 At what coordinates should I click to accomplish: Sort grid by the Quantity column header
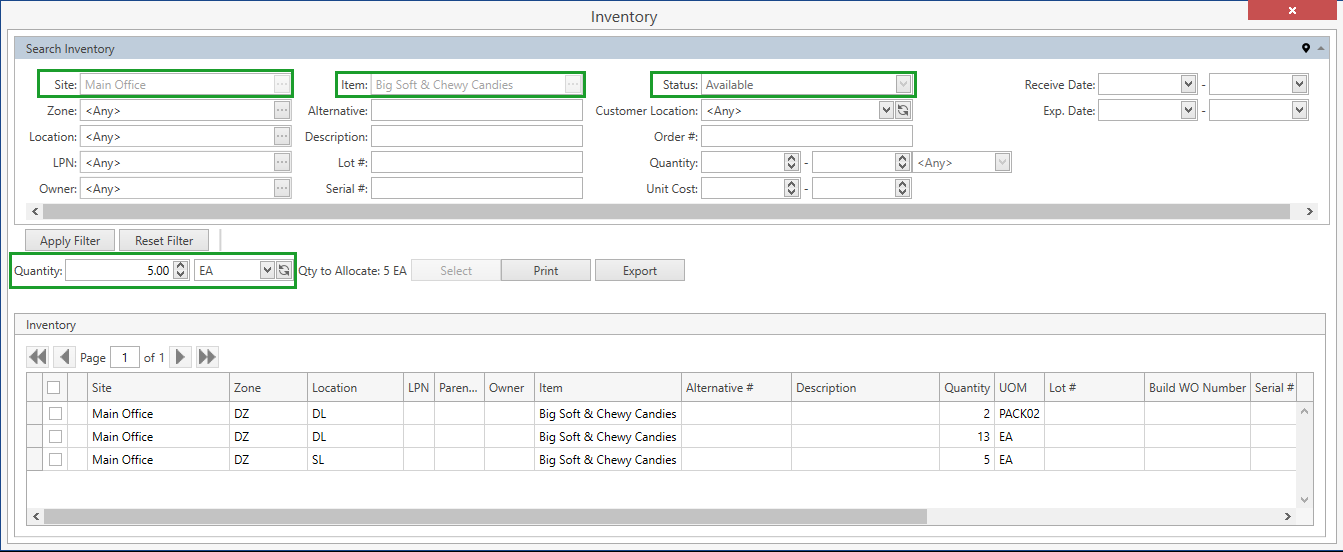click(966, 388)
